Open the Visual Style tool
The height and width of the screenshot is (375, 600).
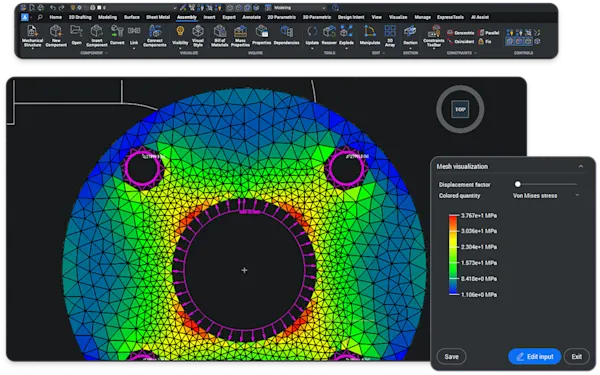point(198,36)
